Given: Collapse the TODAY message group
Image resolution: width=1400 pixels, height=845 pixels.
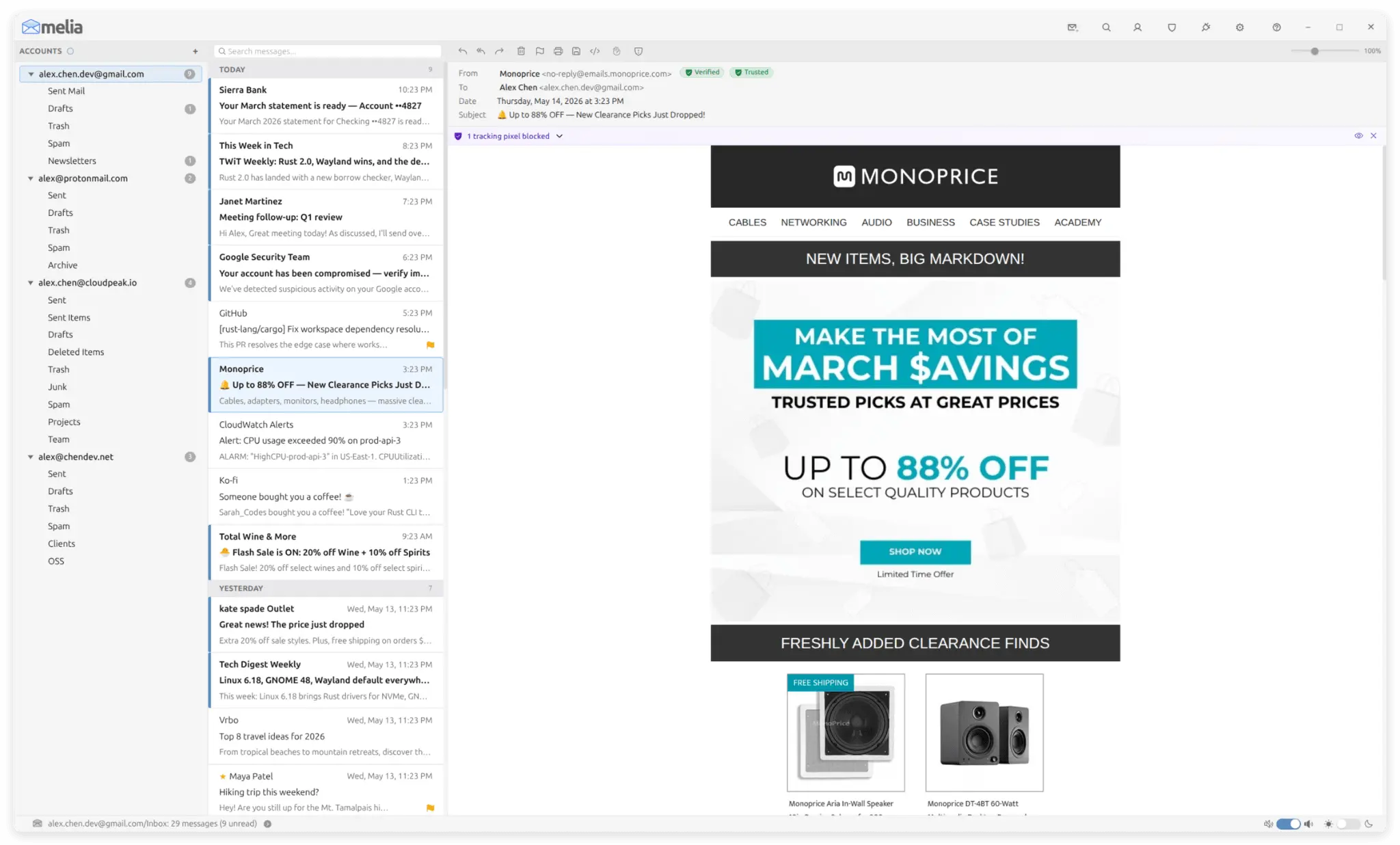Looking at the screenshot, I should (326, 70).
